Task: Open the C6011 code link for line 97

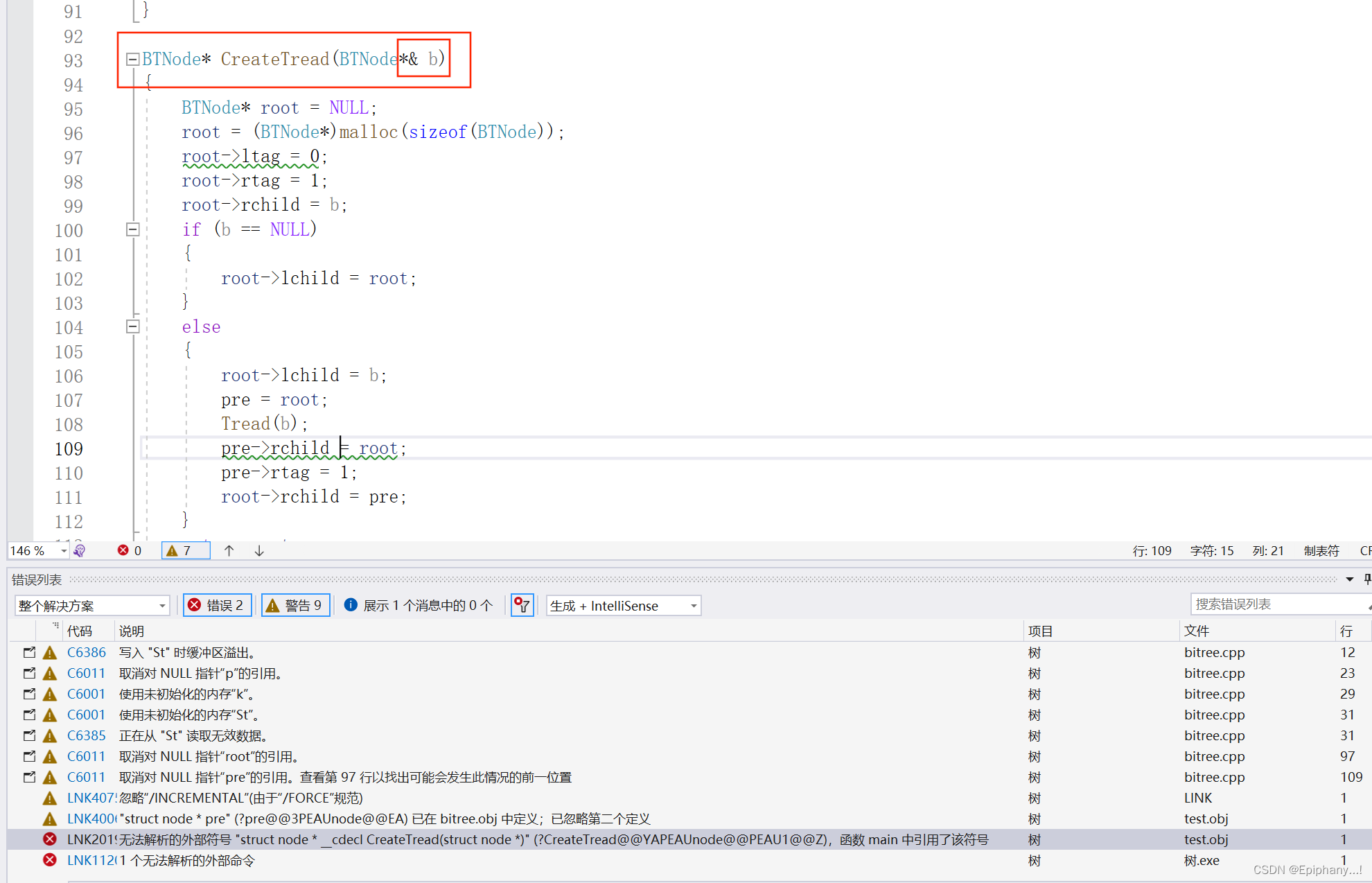Action: pos(86,756)
